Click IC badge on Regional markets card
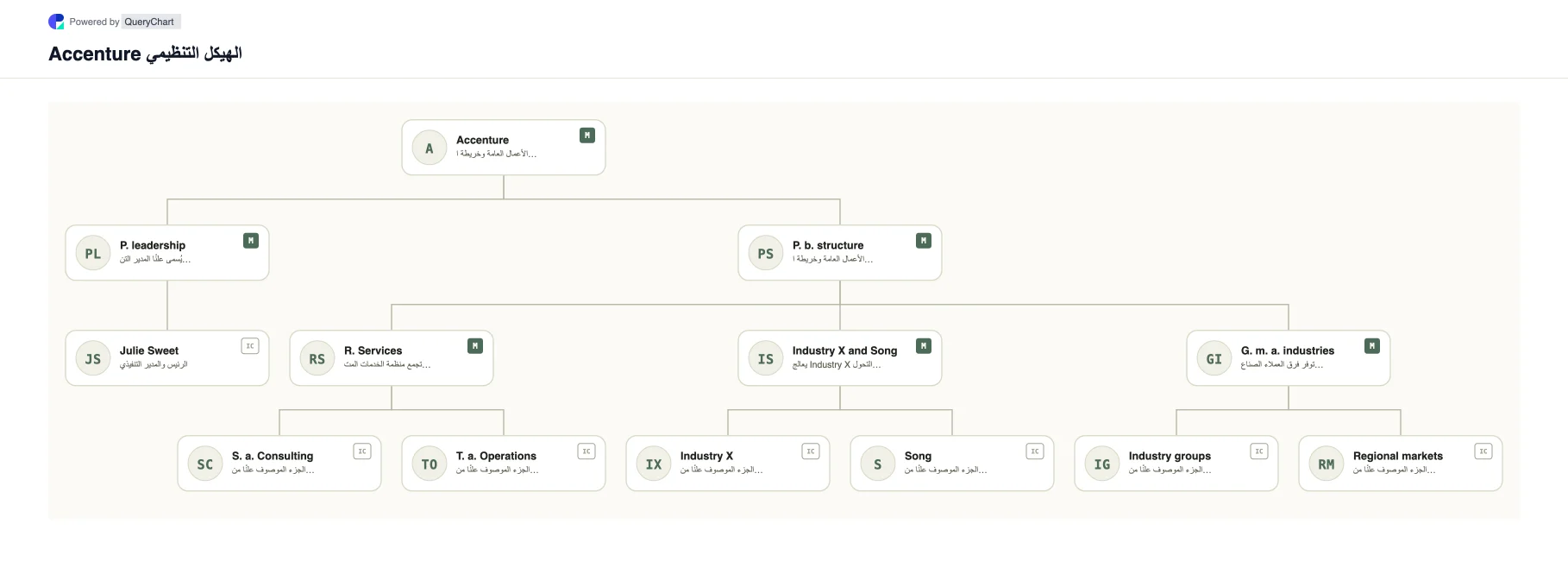This screenshot has width=1568, height=568. (x=1483, y=451)
